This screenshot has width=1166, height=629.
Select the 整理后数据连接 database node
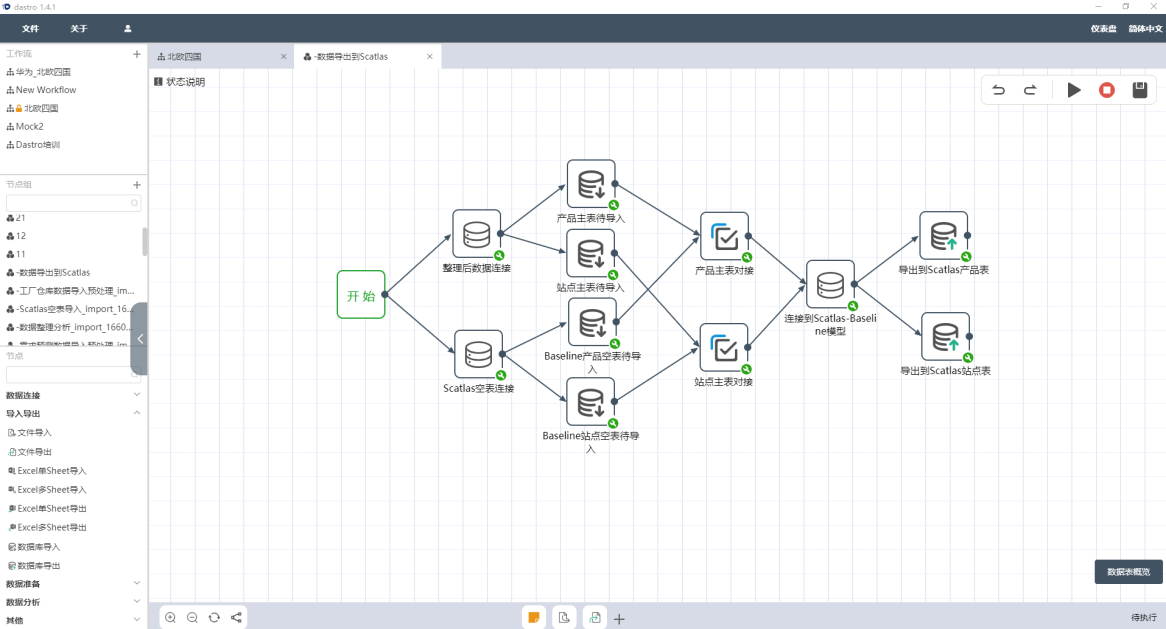click(477, 234)
